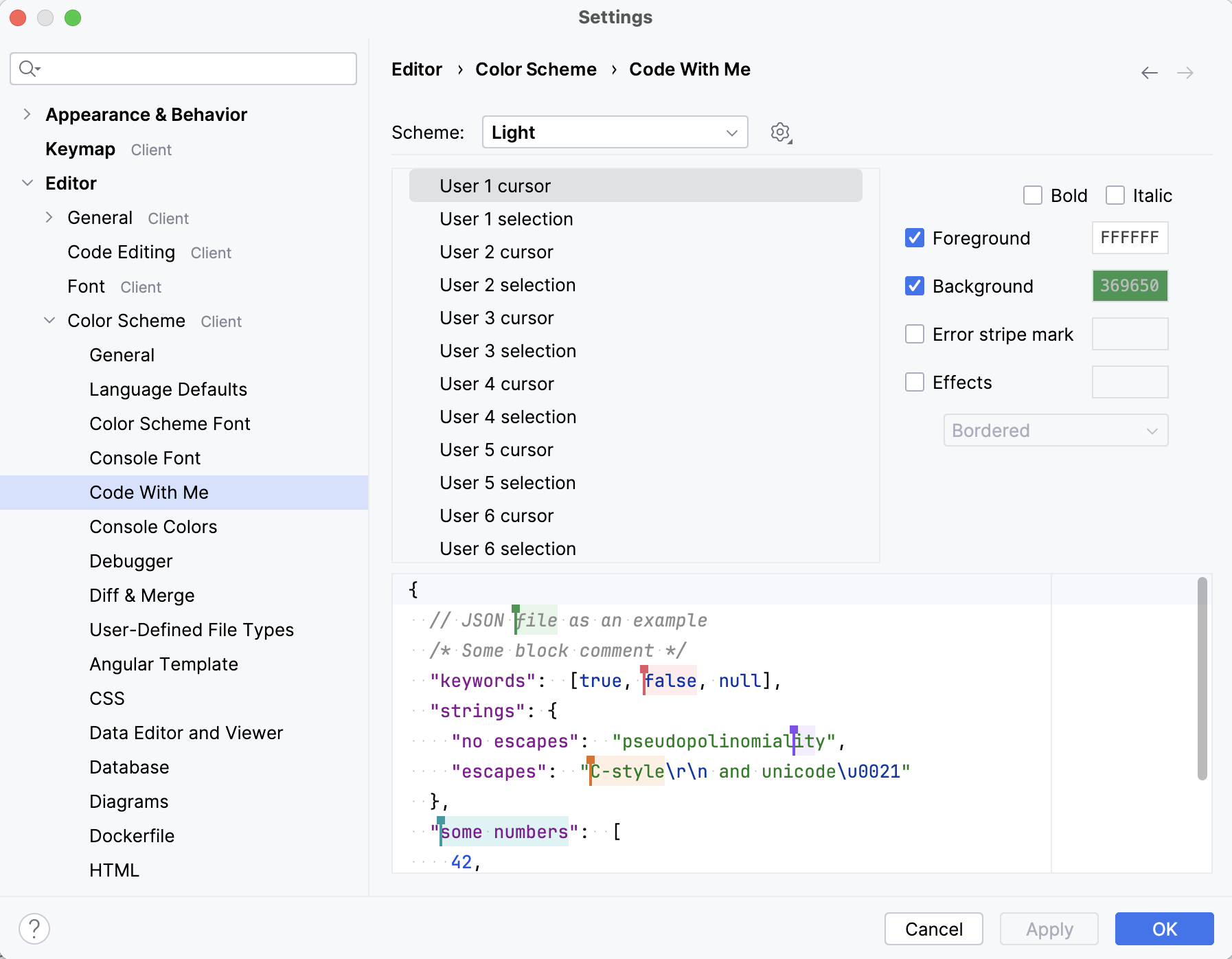Viewport: 1232px width, 959px height.
Task: Expand the Appearance & Behavior section
Action: (27, 114)
